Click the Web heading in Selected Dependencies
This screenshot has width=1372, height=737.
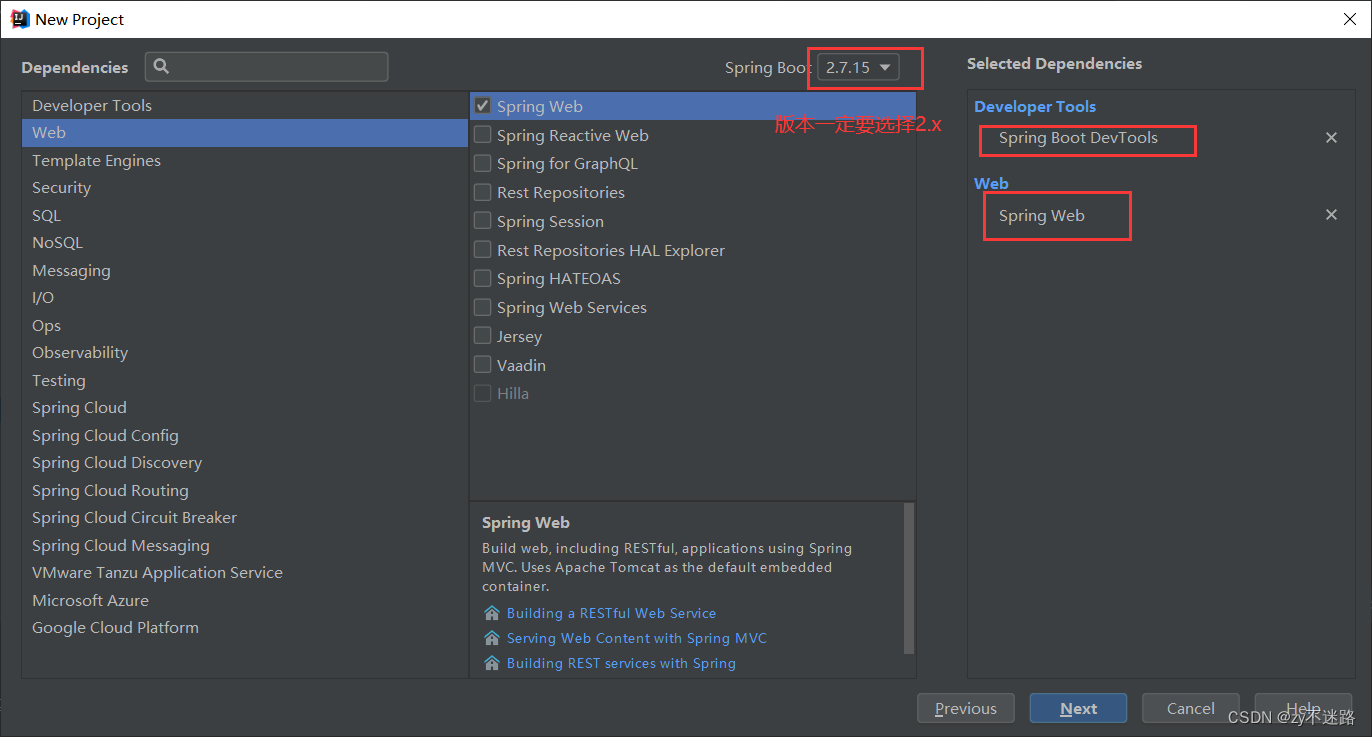click(991, 183)
